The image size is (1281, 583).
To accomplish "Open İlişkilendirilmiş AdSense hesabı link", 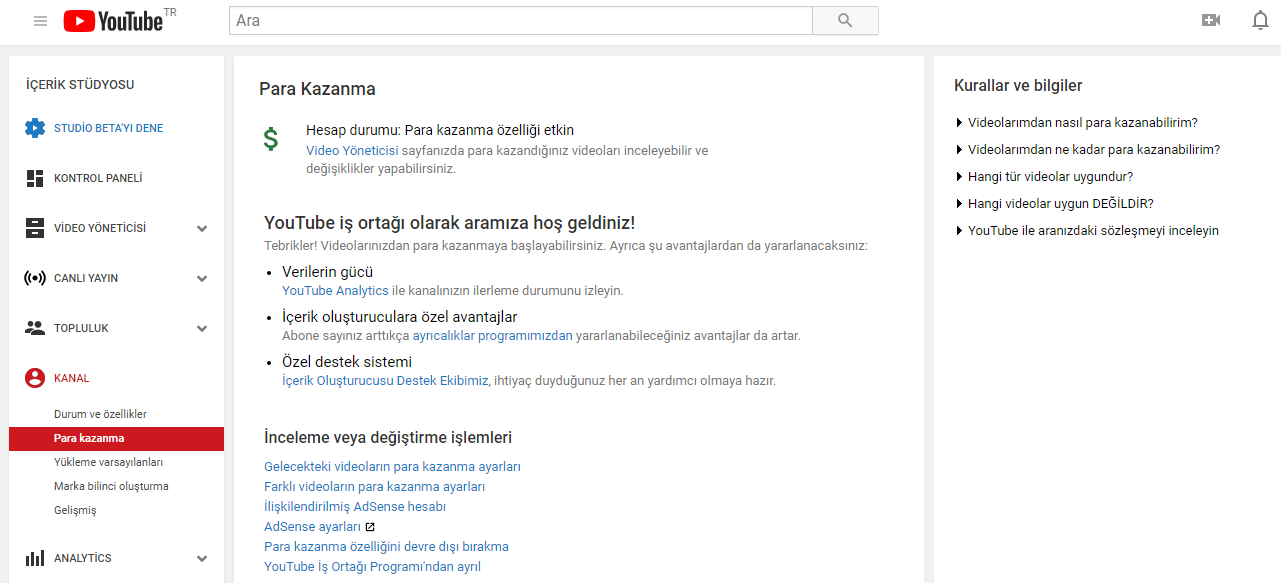I will point(355,507).
